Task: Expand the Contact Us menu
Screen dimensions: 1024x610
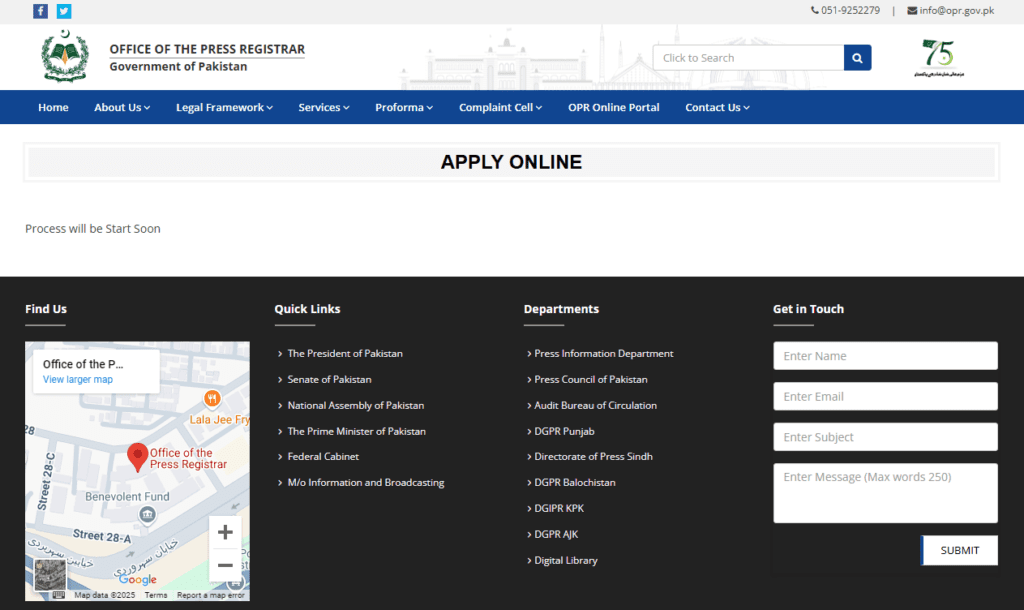Action: click(718, 107)
